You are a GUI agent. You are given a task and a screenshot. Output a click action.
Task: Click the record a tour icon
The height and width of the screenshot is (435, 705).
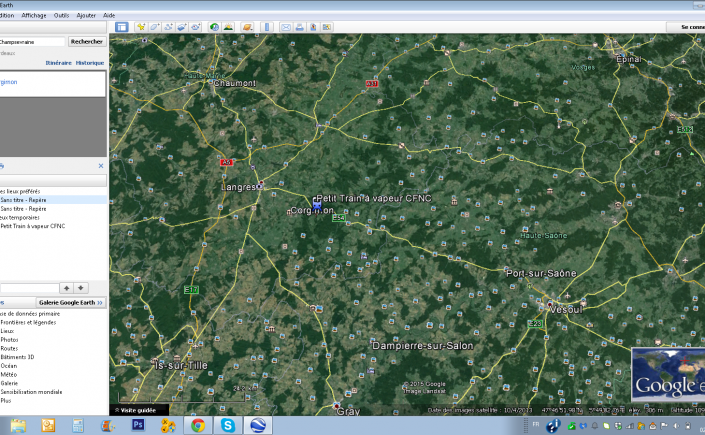(x=196, y=26)
